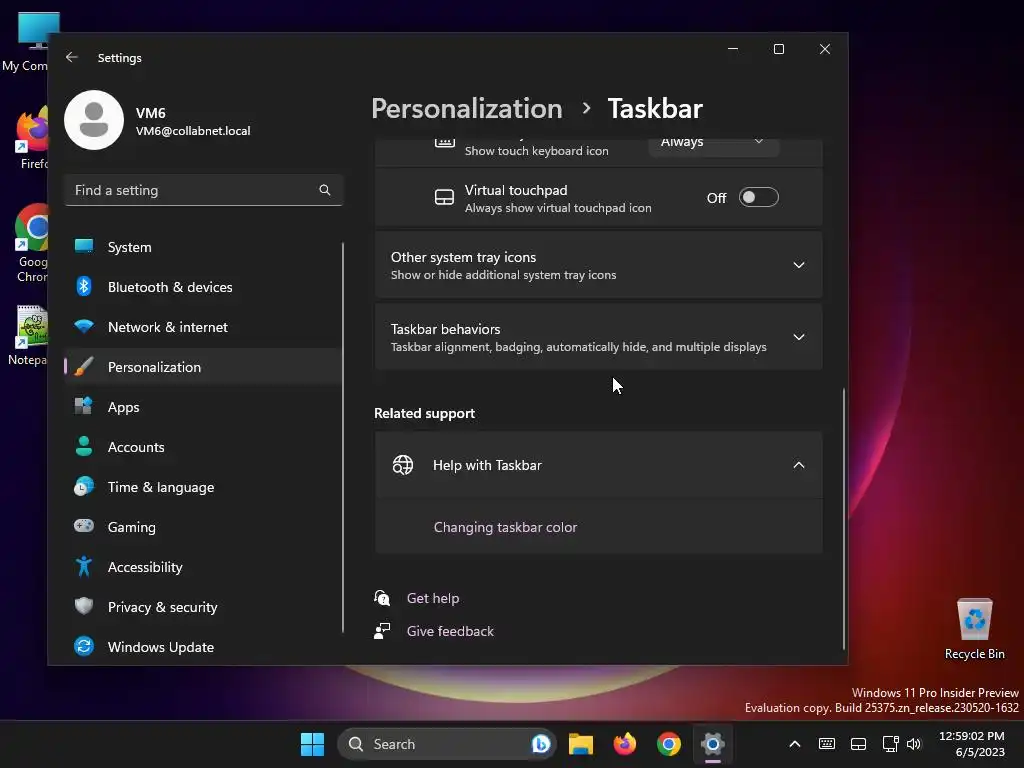Click the Give feedback link

point(450,631)
